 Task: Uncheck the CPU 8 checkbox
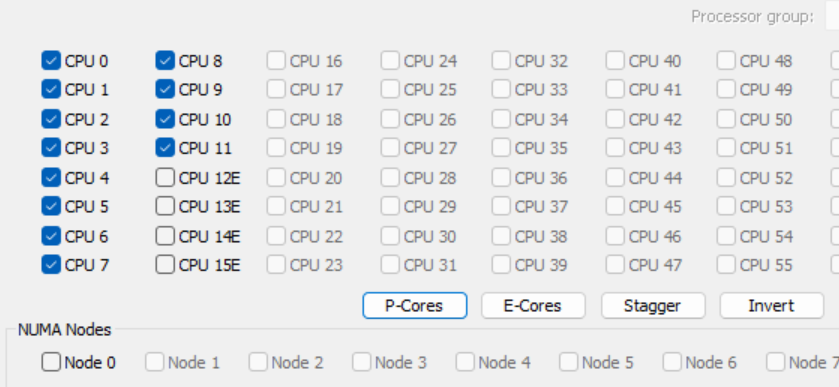165,60
